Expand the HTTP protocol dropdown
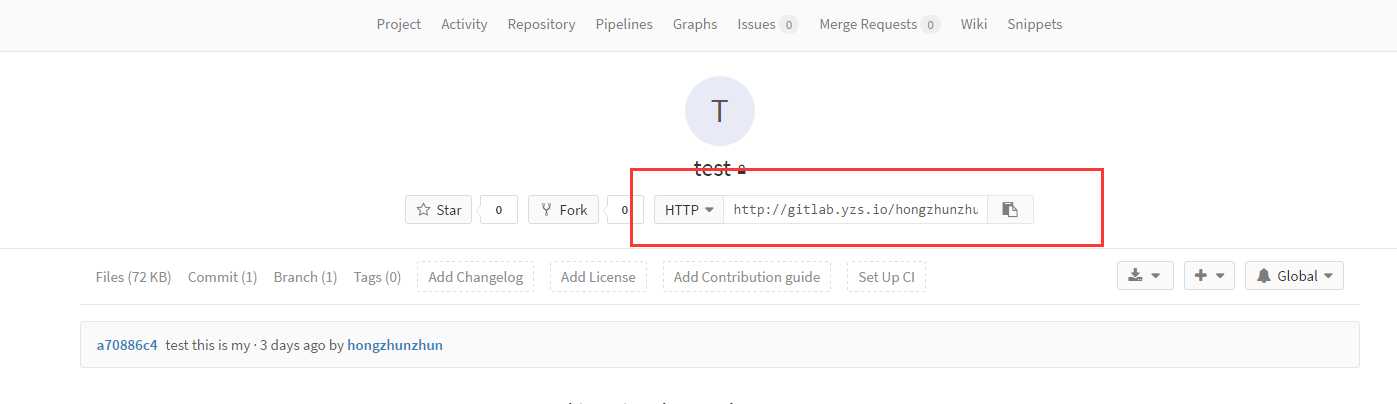 point(689,210)
